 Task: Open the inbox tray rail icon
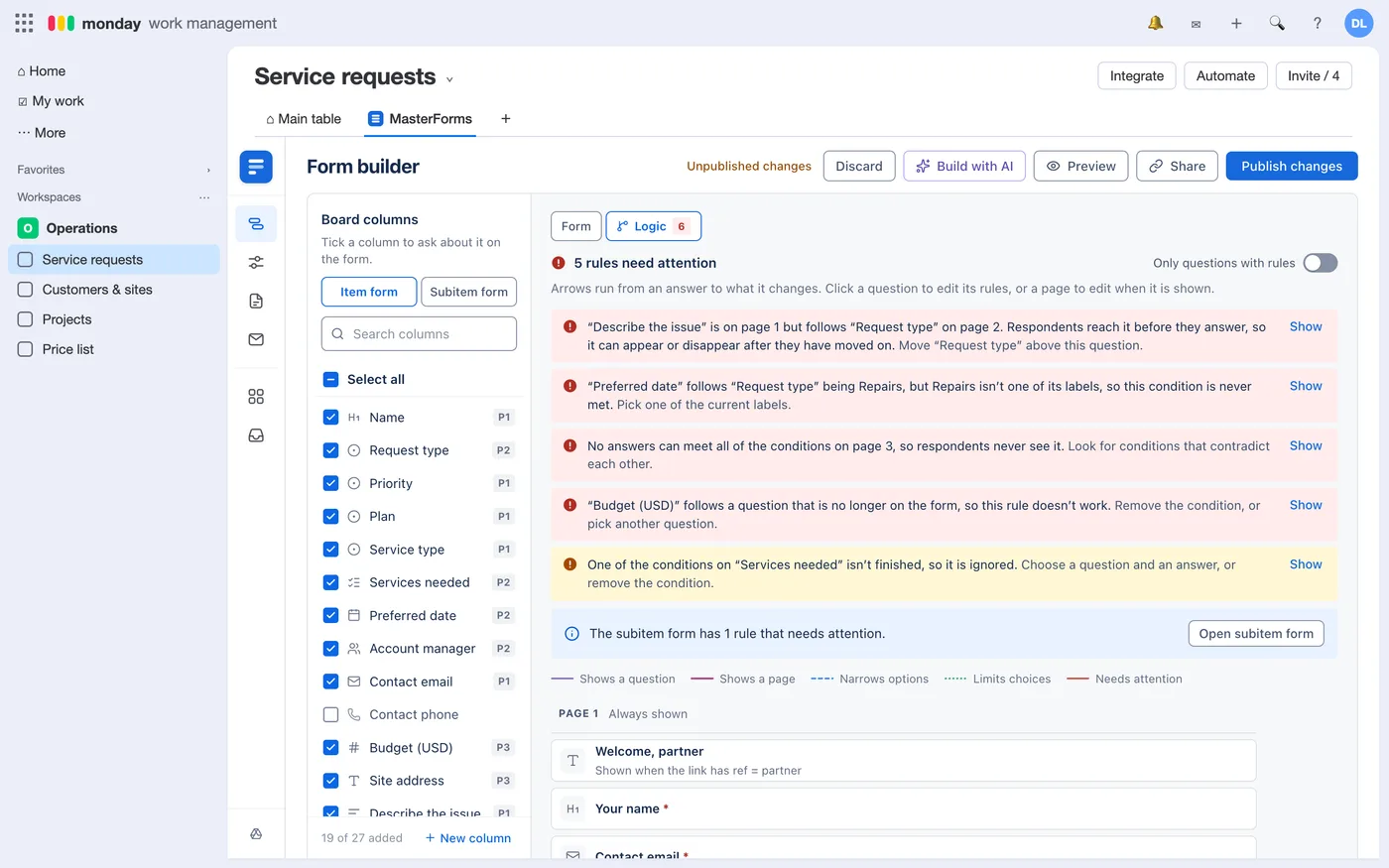256,435
